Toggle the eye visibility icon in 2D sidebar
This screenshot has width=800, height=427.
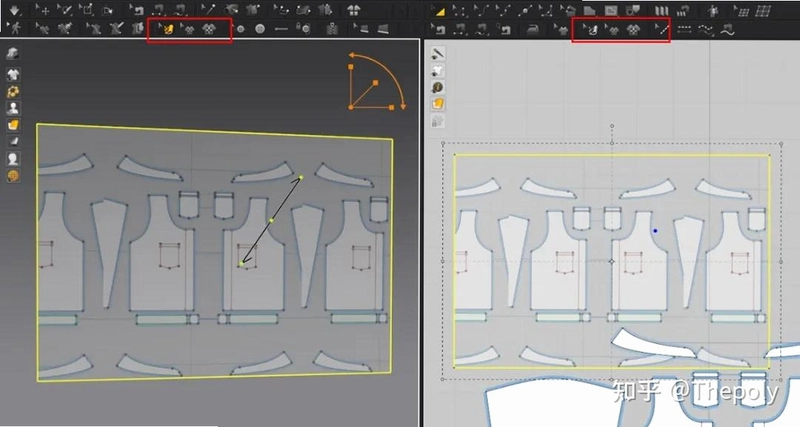[437, 70]
